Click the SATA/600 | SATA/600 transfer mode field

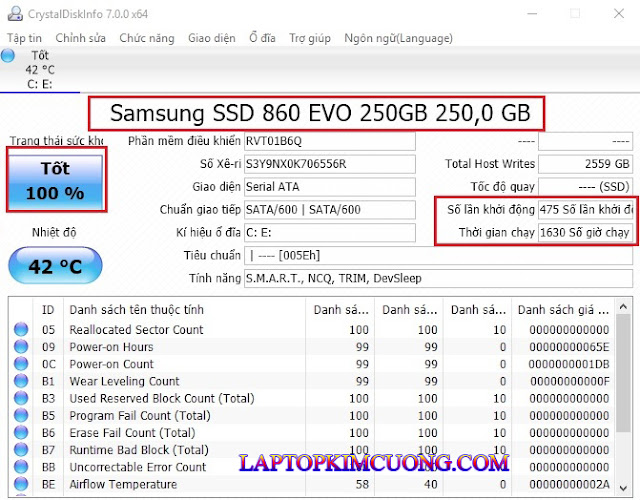[x=330, y=210]
